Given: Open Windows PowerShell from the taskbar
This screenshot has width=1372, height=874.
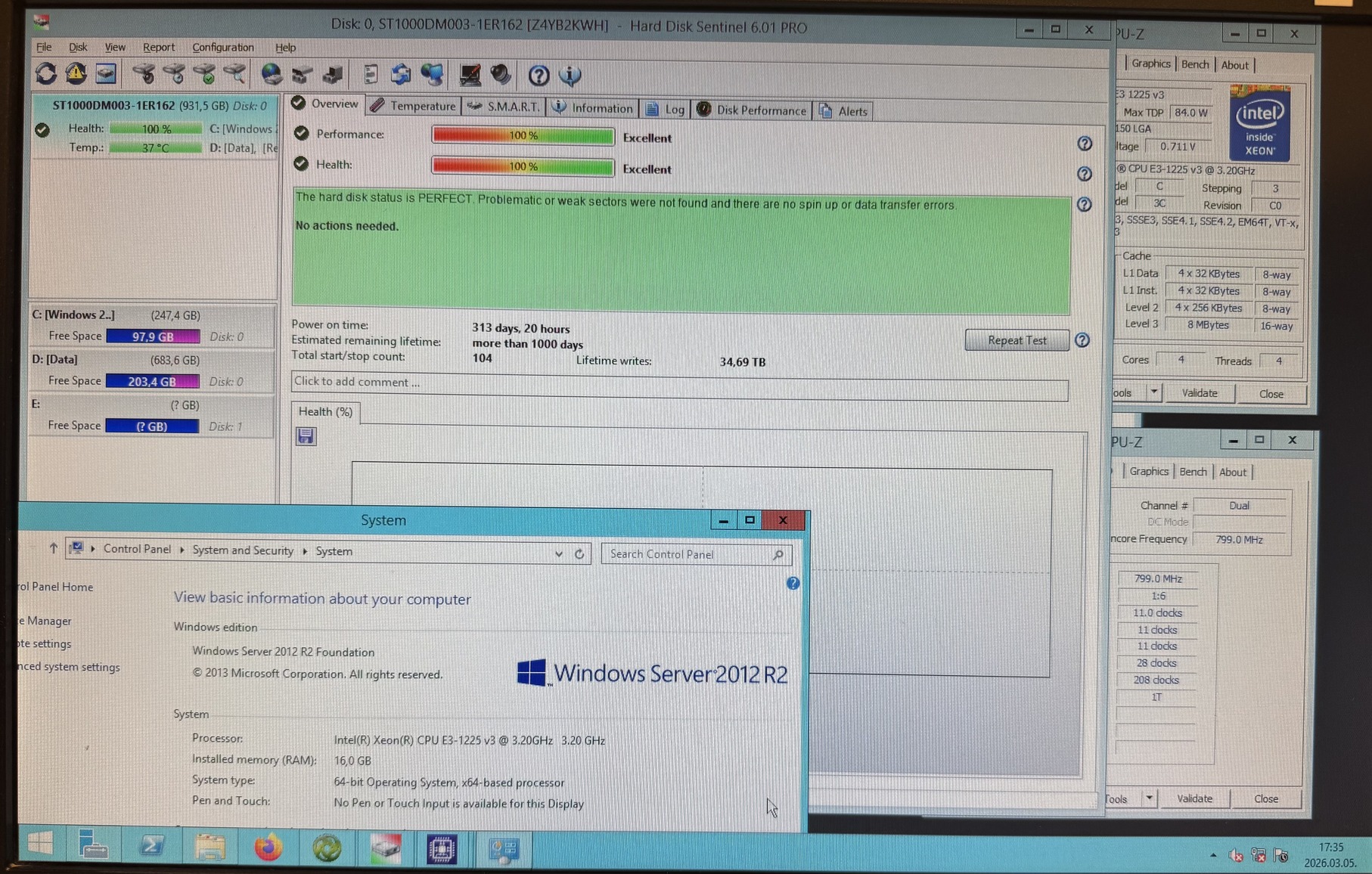Looking at the screenshot, I should [x=151, y=847].
